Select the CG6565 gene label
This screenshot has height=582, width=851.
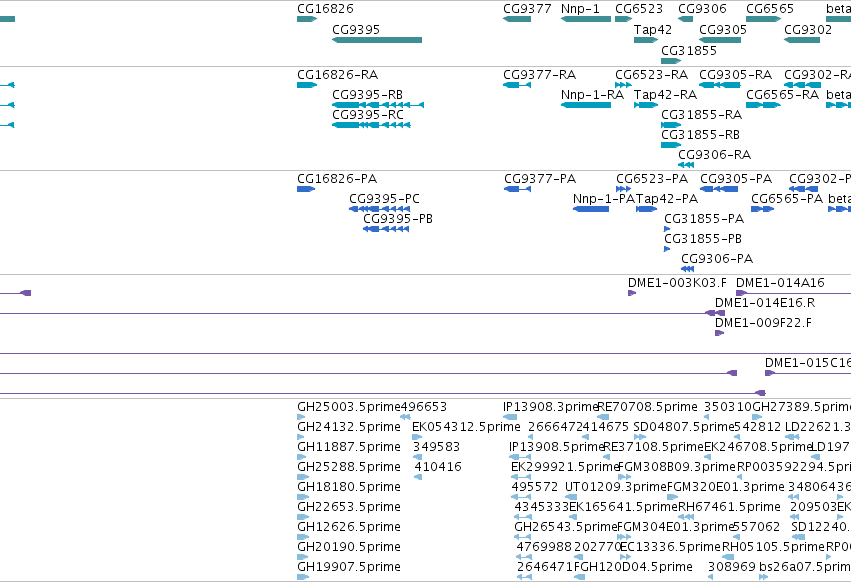tap(770, 9)
